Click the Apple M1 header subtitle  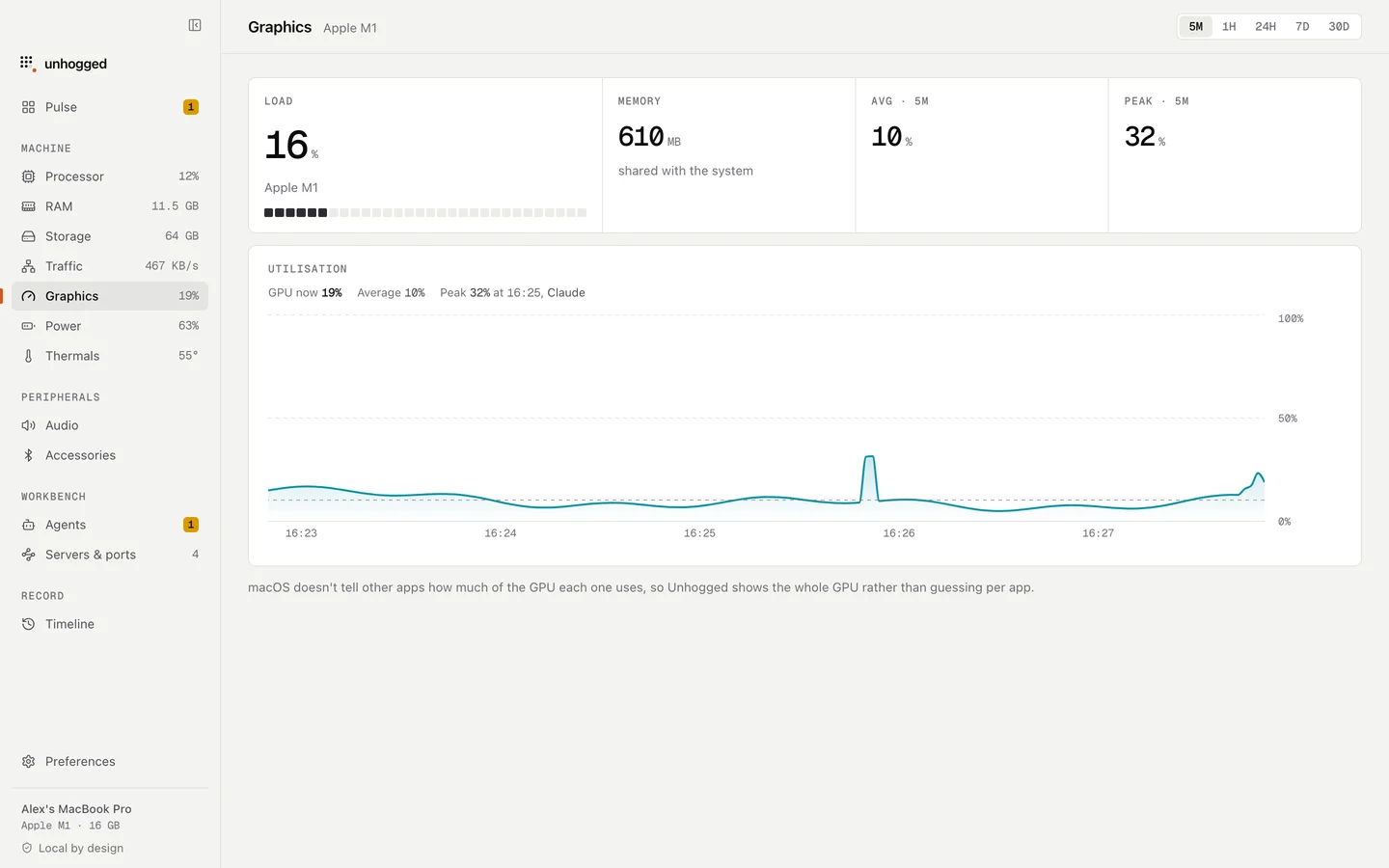[350, 28]
